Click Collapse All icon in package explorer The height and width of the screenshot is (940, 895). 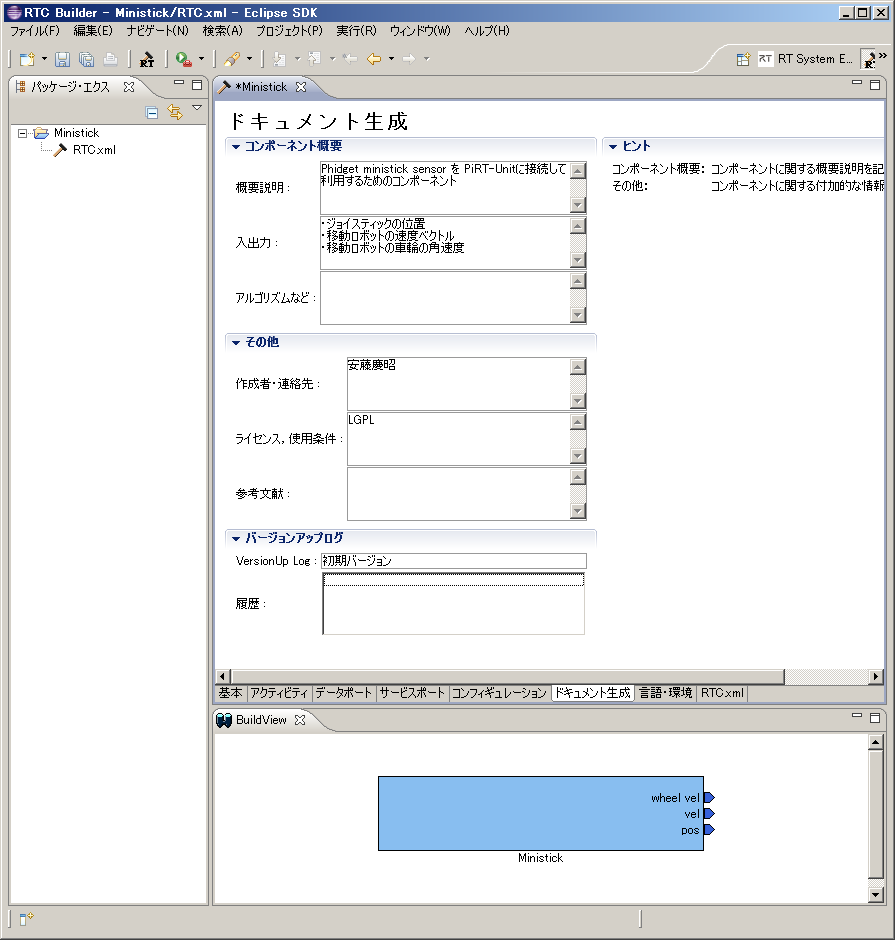pos(152,112)
